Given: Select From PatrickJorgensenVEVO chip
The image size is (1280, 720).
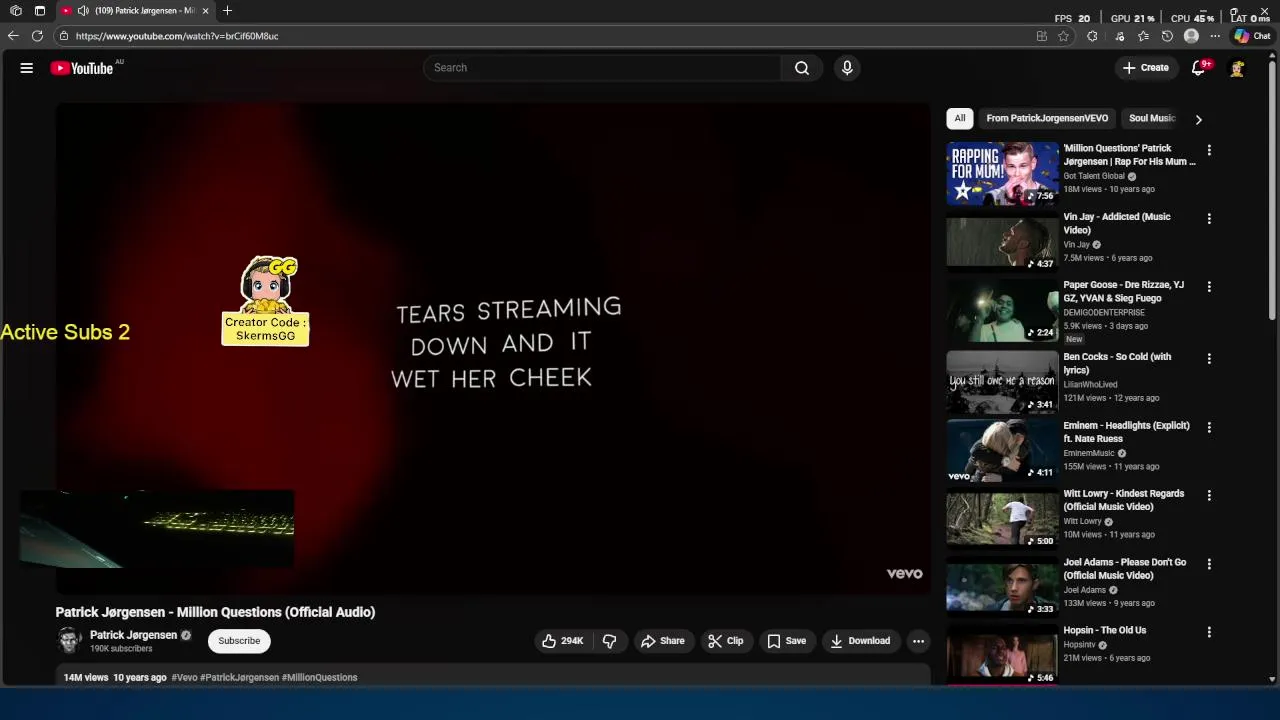Looking at the screenshot, I should point(1047,118).
